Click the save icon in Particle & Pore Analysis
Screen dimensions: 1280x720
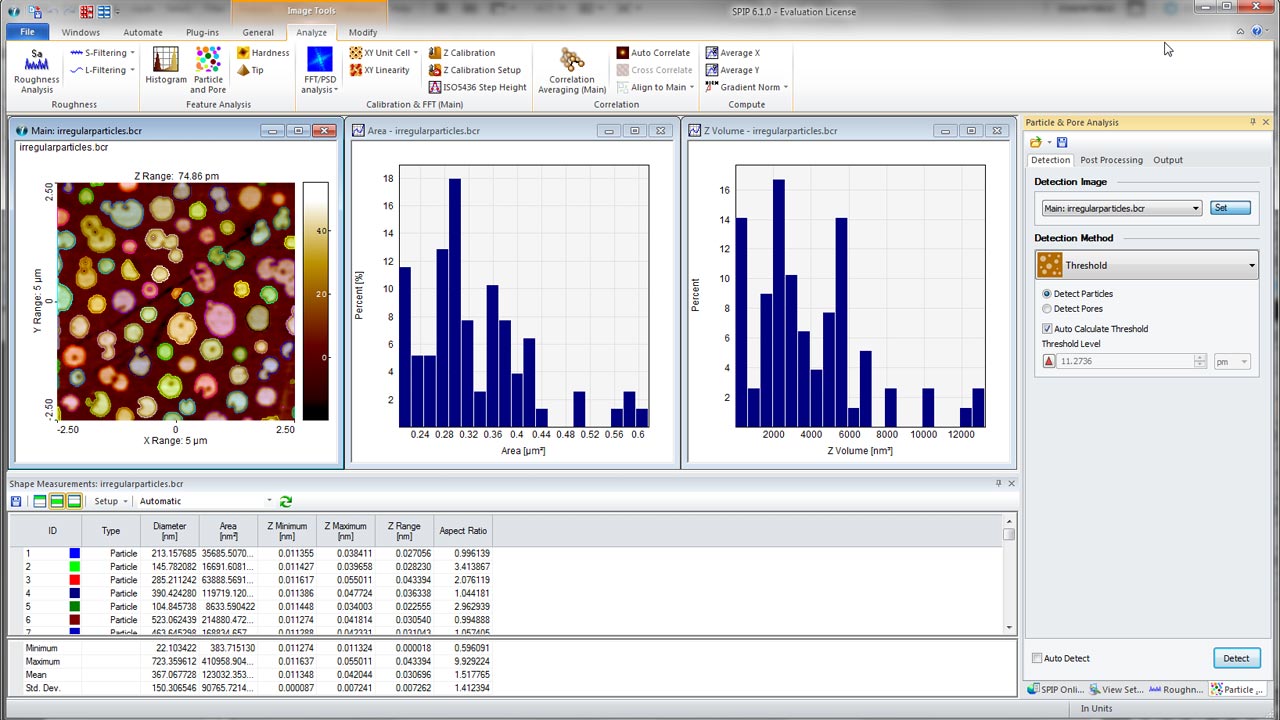1062,143
